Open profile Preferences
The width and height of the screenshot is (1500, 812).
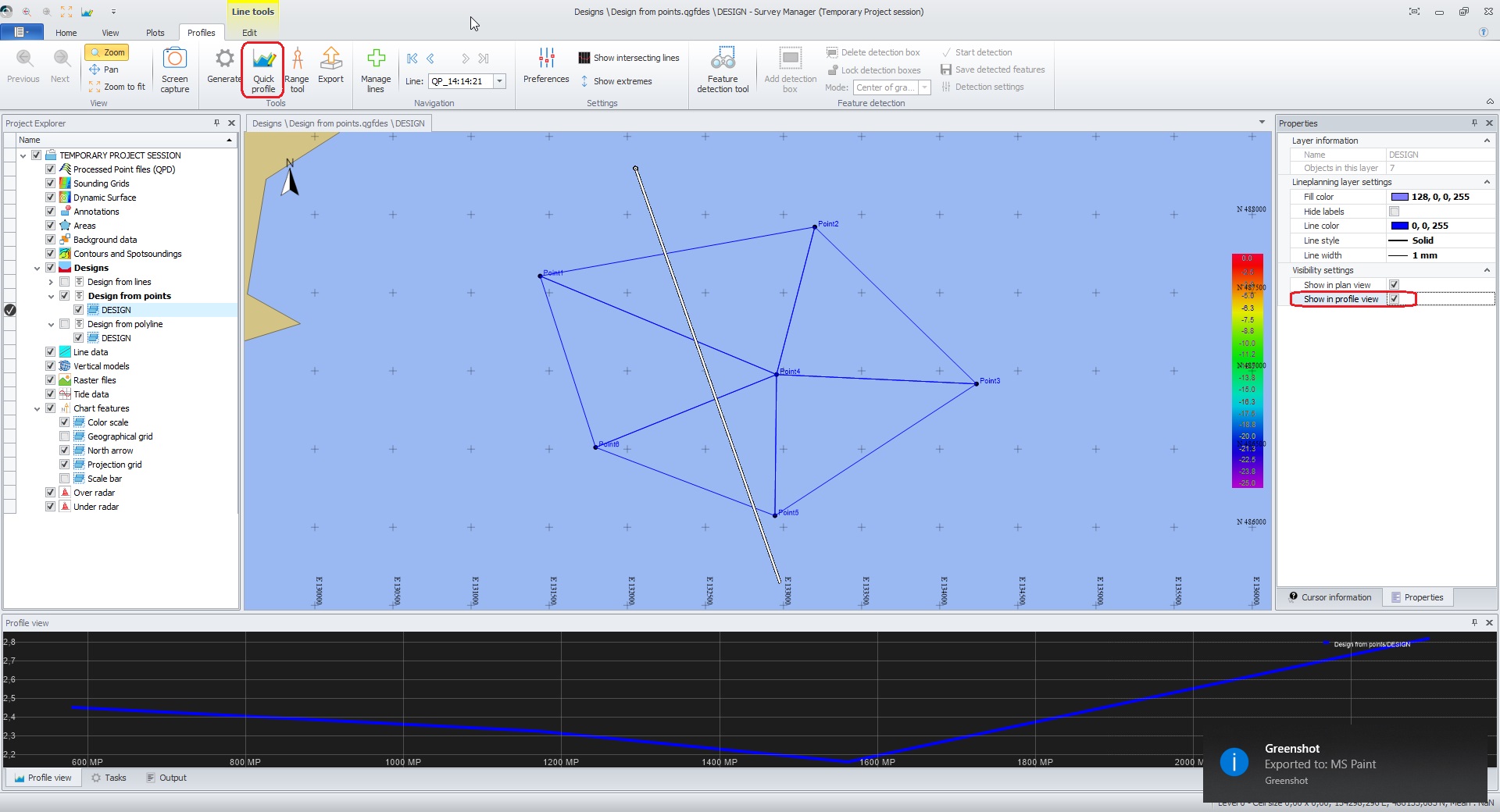tap(546, 66)
